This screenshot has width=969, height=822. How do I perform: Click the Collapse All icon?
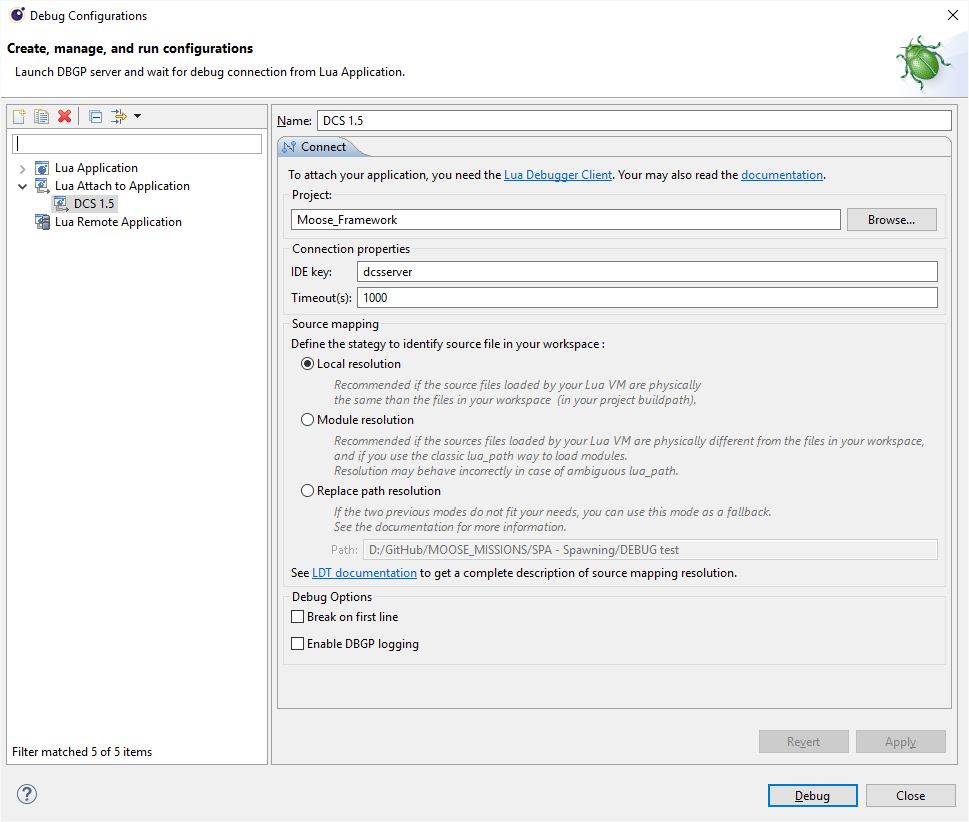coord(95,116)
